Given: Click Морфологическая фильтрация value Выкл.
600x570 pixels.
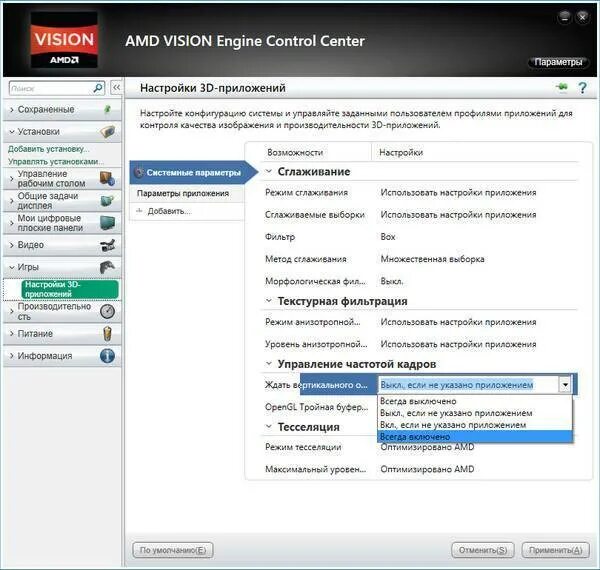Looking at the screenshot, I should (x=392, y=281).
